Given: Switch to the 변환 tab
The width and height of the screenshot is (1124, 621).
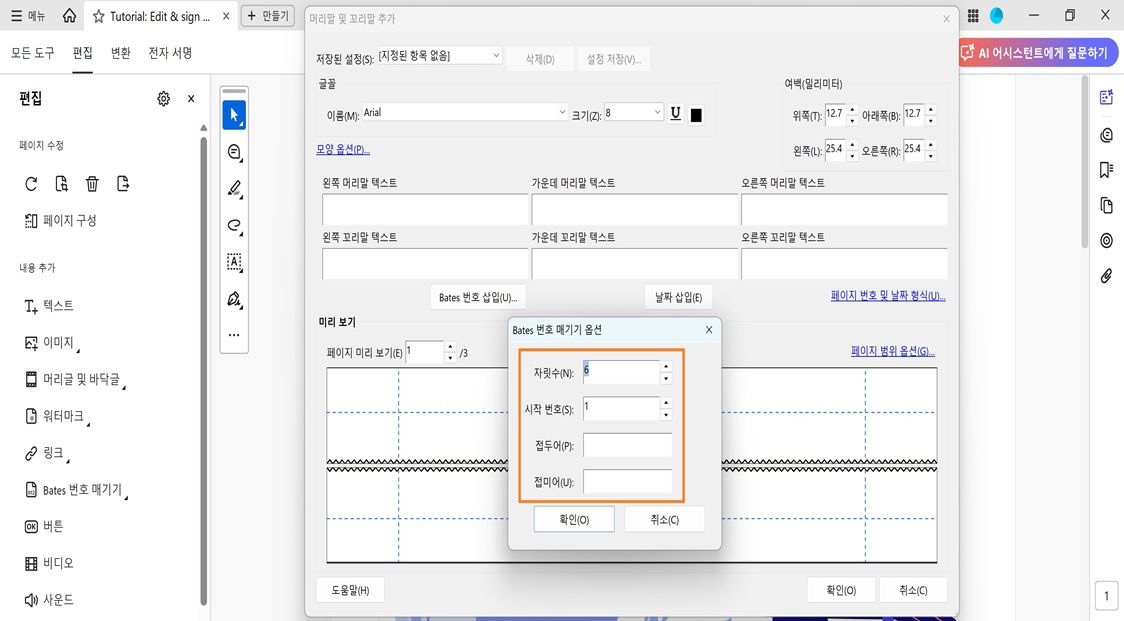Looking at the screenshot, I should click(120, 53).
